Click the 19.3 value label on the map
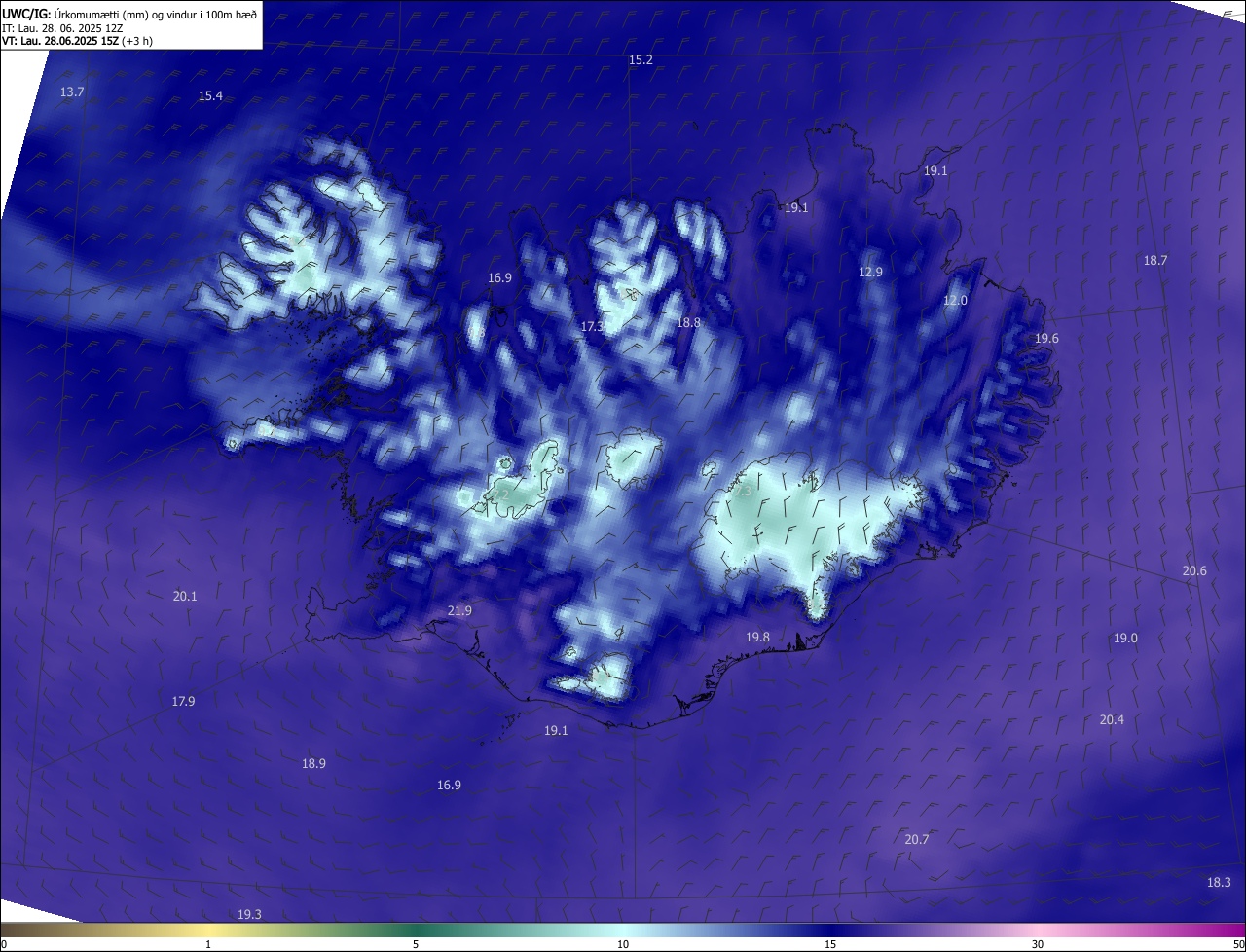This screenshot has width=1246, height=952. coord(249,914)
